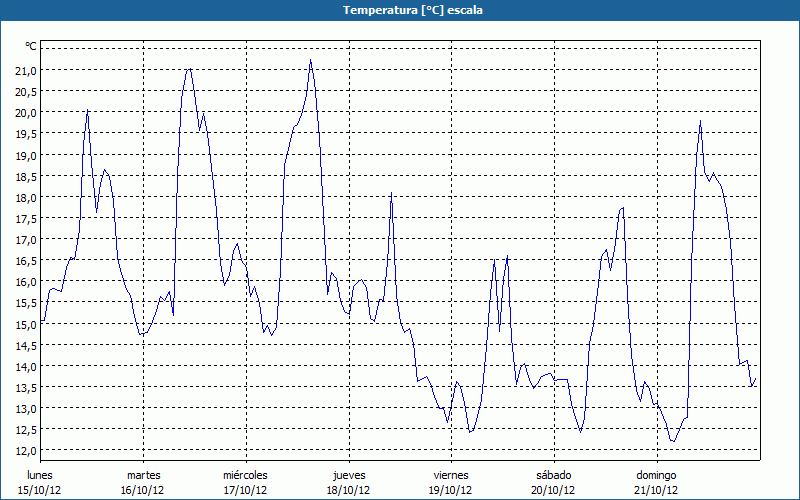Select the 'lunes' day label

tap(40, 475)
